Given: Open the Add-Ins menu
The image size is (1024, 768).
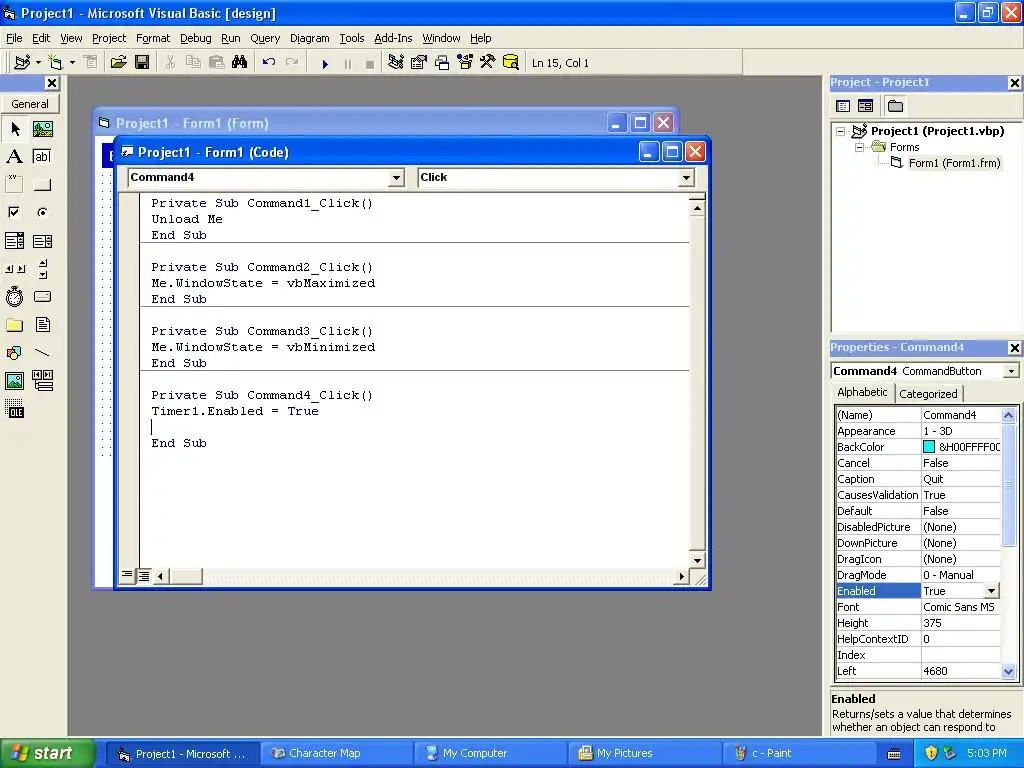Looking at the screenshot, I should (x=393, y=39).
